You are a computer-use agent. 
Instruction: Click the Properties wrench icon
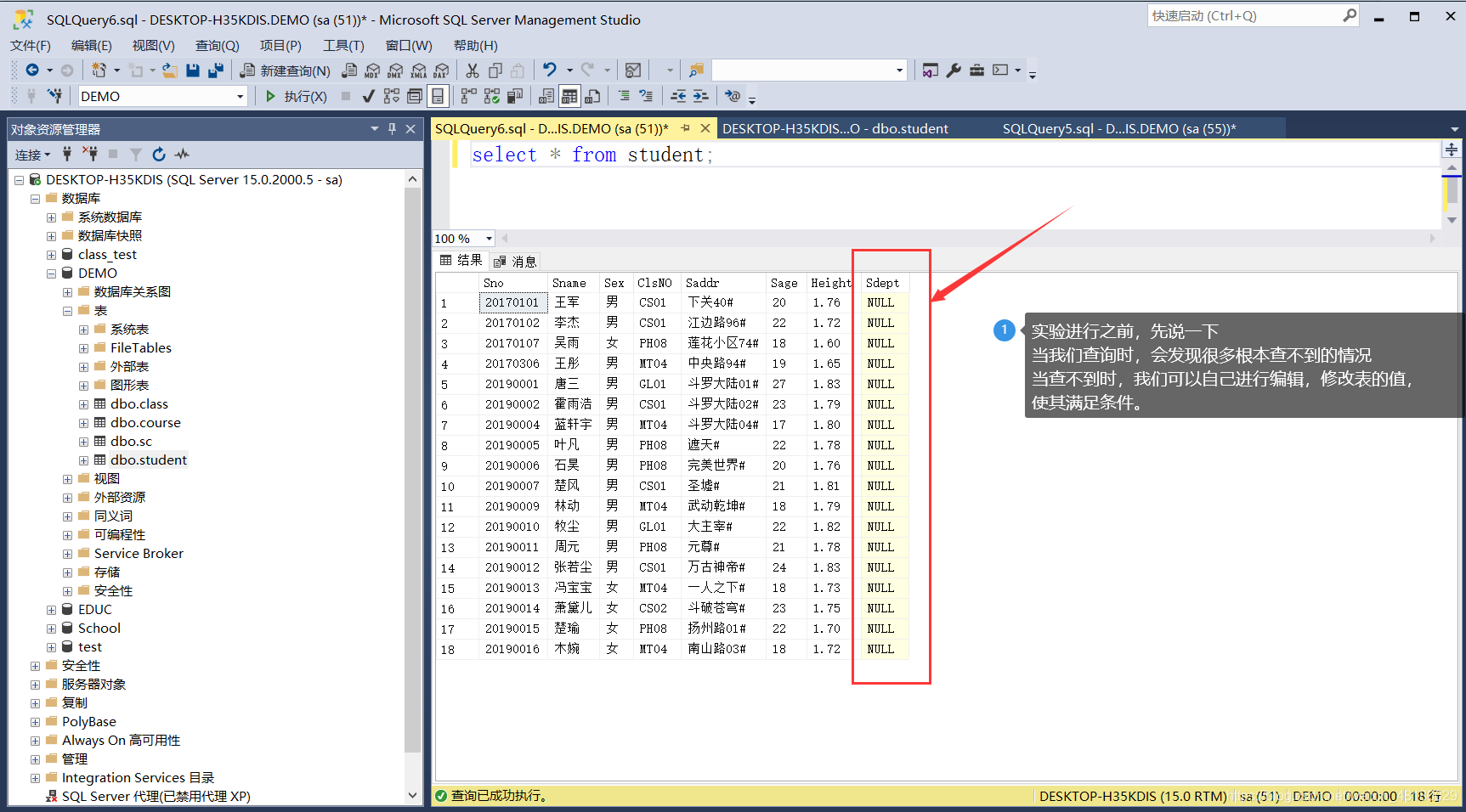(954, 70)
